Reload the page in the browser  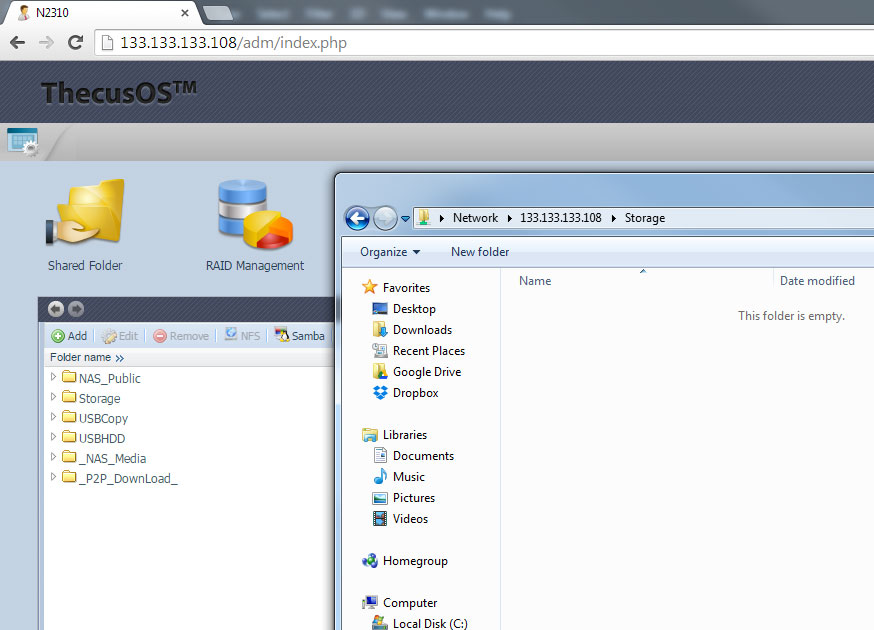[x=75, y=43]
